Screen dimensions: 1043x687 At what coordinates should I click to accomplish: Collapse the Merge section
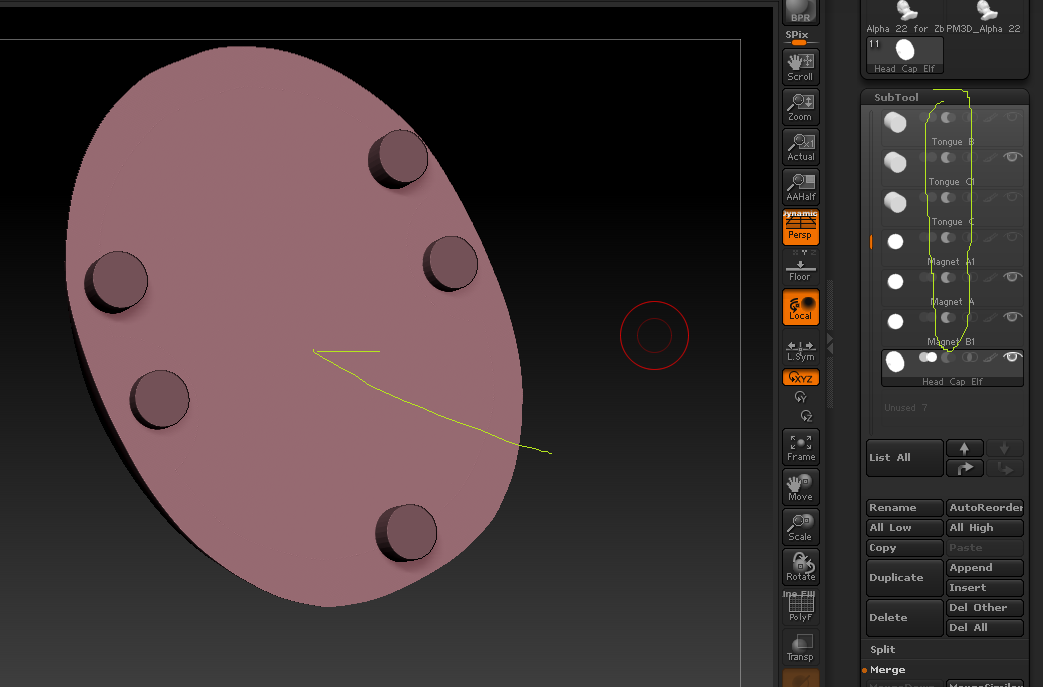[887, 670]
